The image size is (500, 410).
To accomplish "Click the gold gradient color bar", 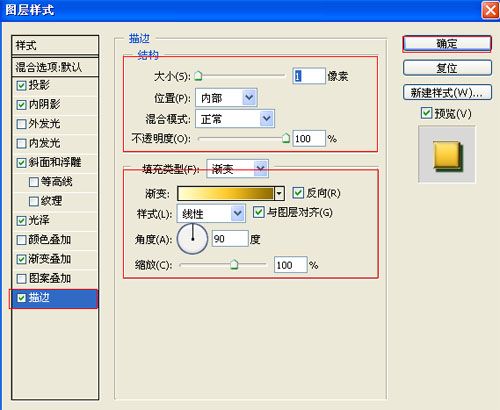I will 226,193.
